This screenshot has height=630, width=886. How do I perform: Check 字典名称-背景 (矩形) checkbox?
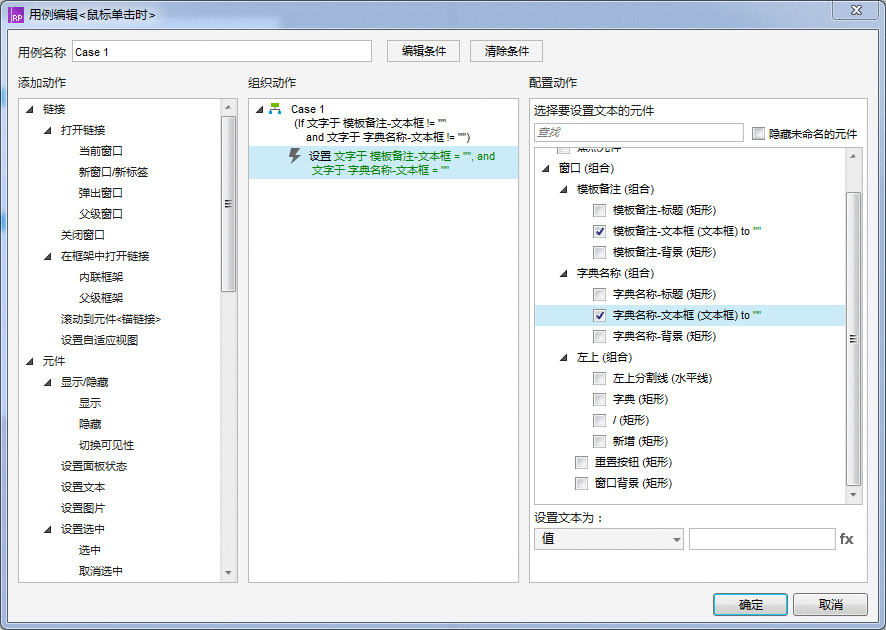[x=600, y=337]
